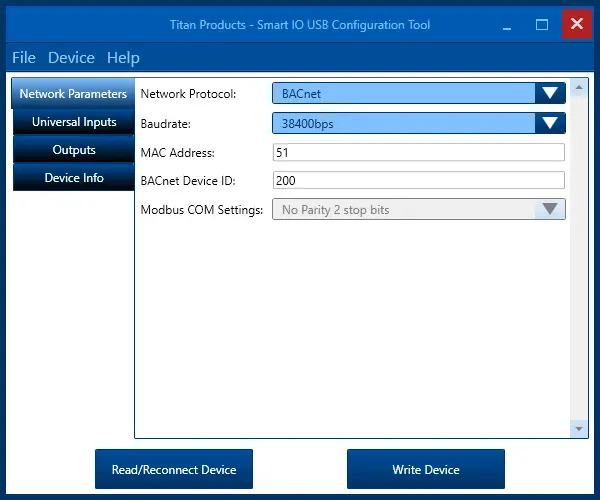Select the BACnet protocol combo box

[x=403, y=94]
